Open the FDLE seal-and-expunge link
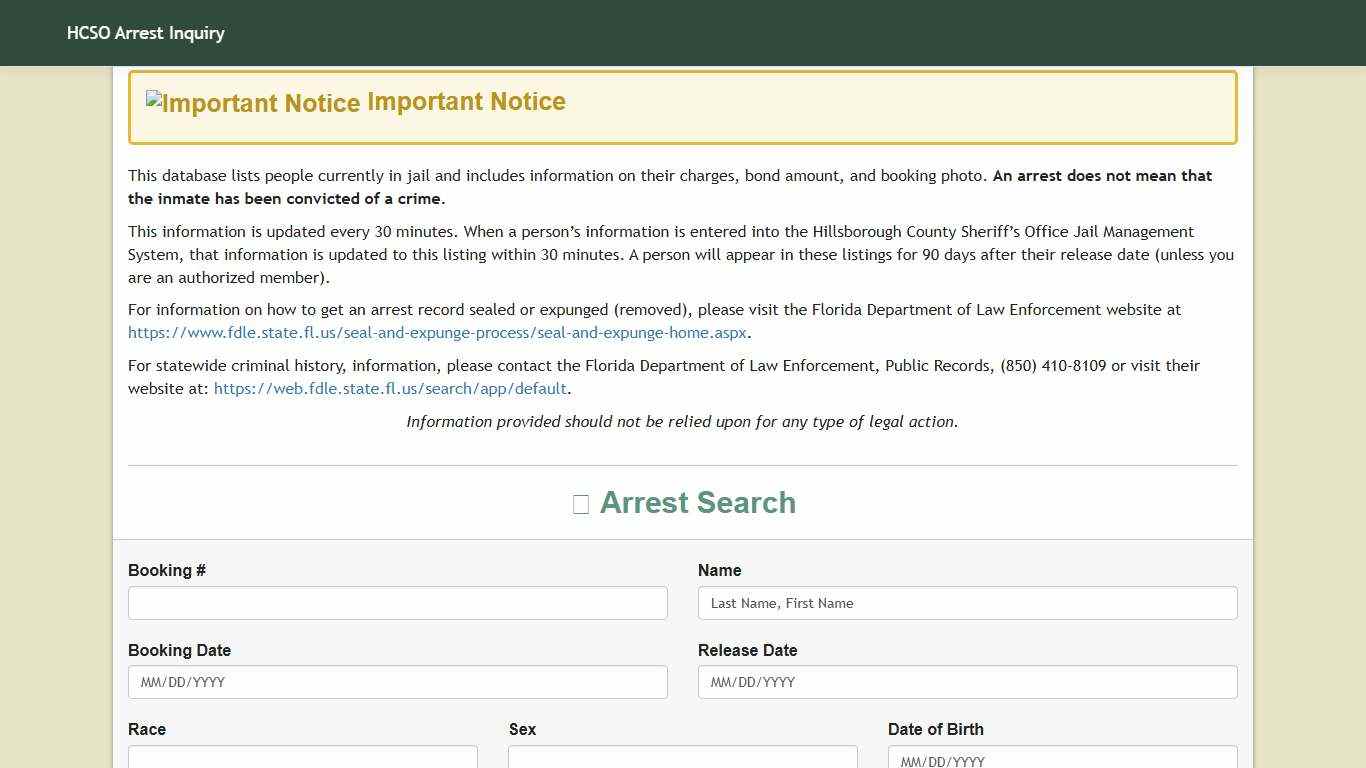Viewport: 1366px width, 768px height. (x=437, y=332)
